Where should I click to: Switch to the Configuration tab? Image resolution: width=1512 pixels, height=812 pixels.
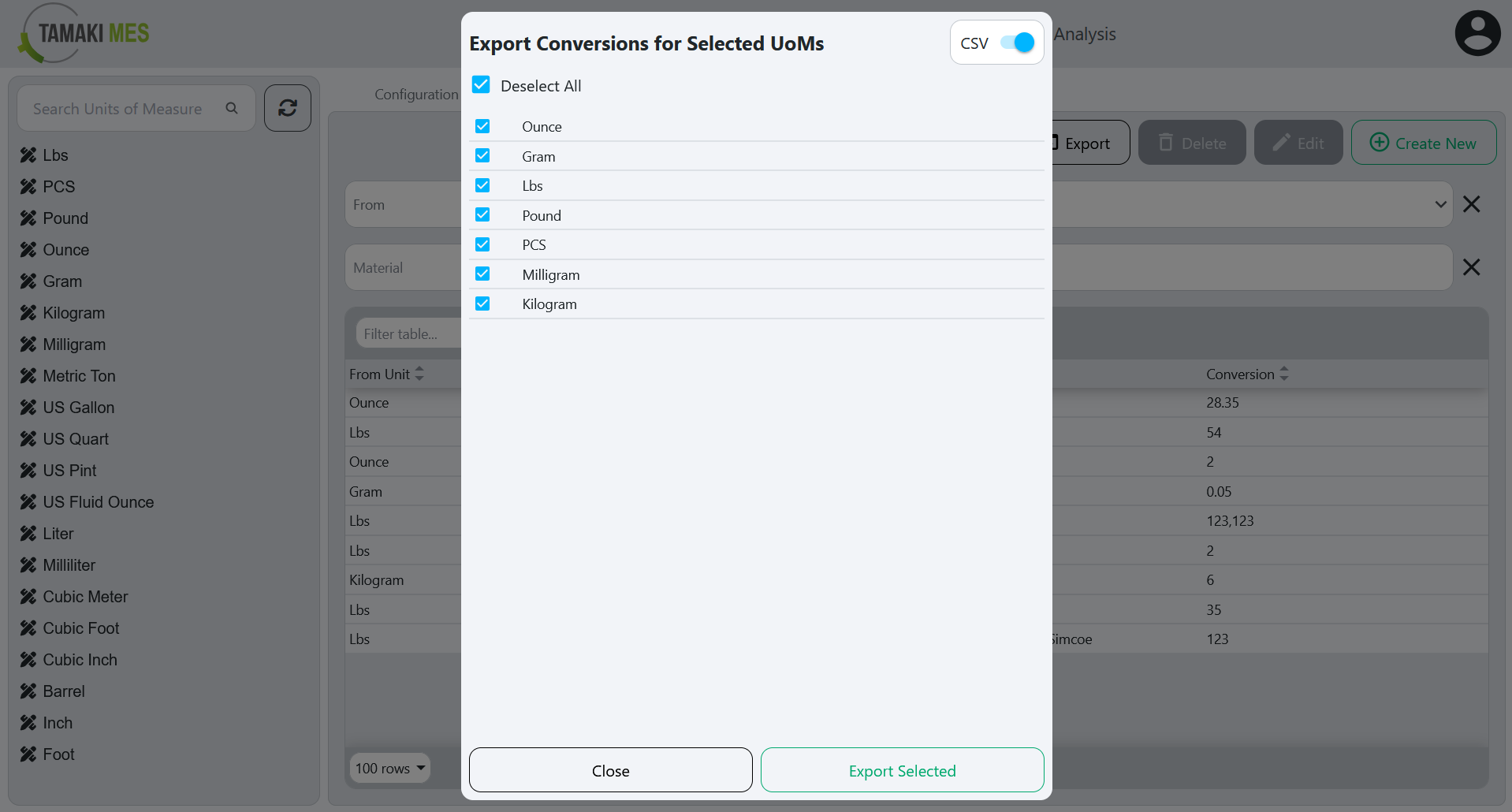(415, 94)
